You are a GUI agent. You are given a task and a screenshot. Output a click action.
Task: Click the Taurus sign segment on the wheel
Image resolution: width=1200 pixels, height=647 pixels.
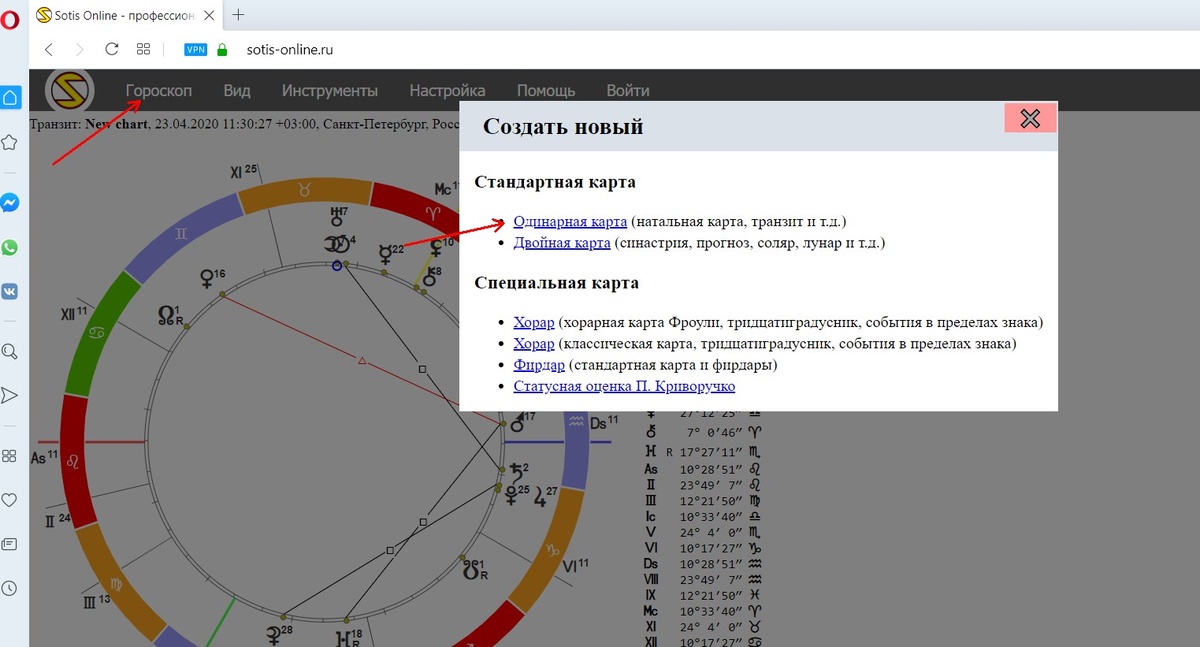(305, 190)
